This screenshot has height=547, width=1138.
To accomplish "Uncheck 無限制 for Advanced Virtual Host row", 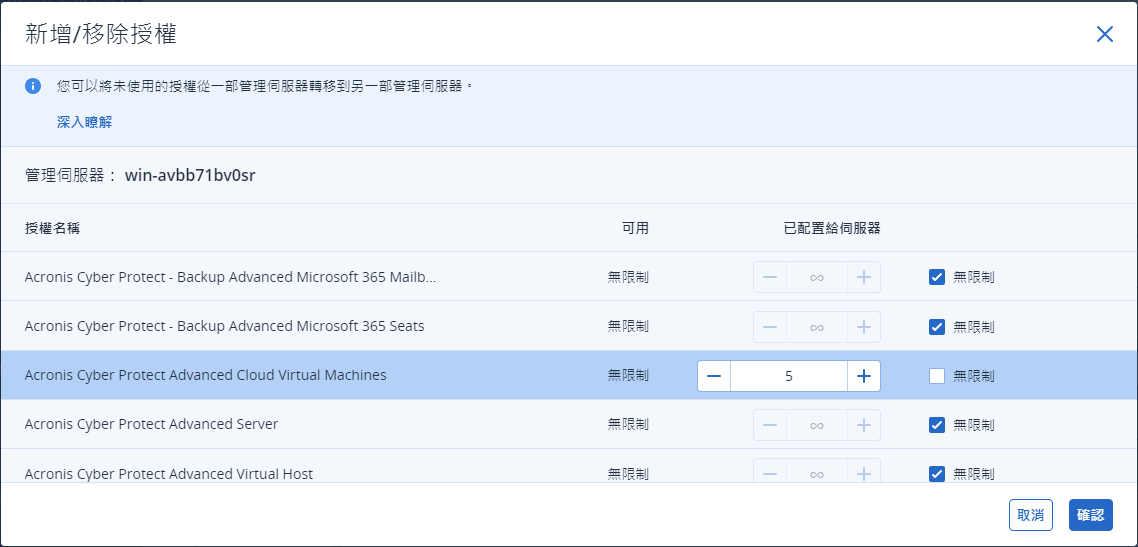I will (937, 474).
